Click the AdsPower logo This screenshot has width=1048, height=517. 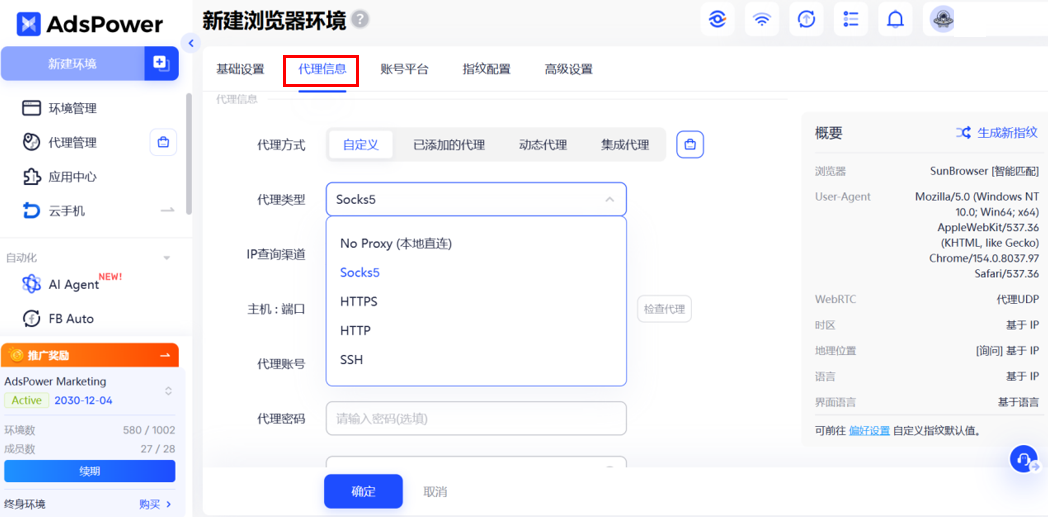point(90,24)
